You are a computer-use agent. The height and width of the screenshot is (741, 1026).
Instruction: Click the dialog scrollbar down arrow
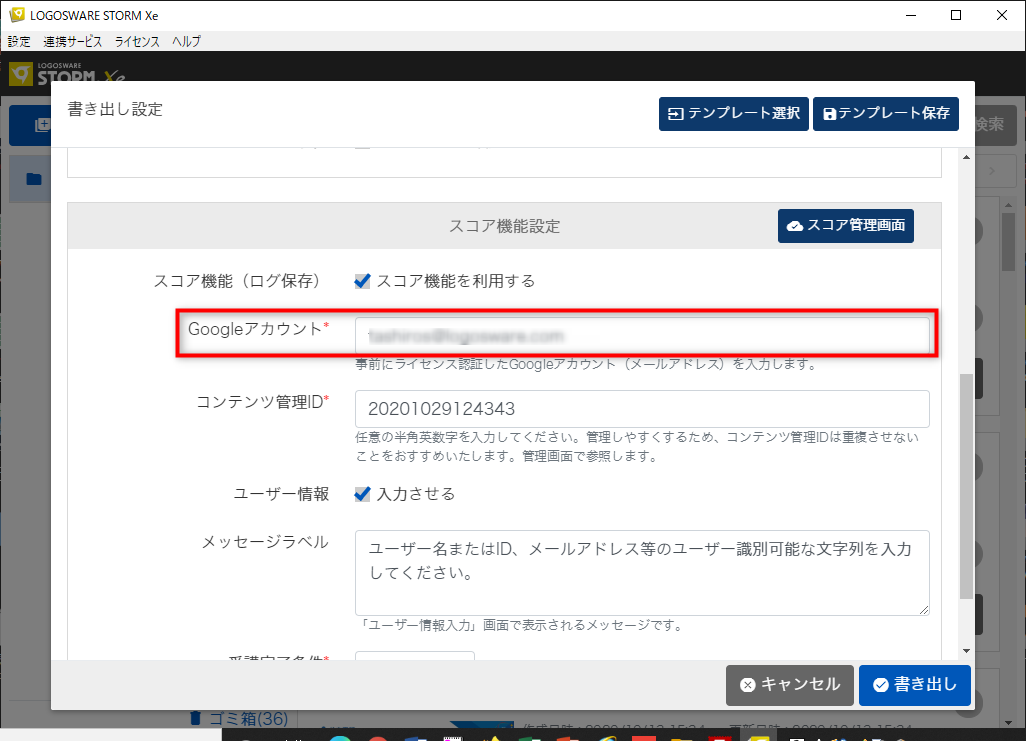(966, 651)
